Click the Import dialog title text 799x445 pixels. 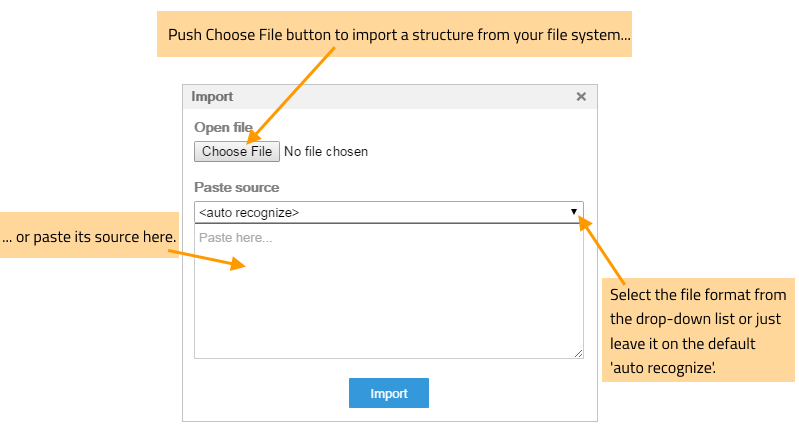click(x=212, y=96)
